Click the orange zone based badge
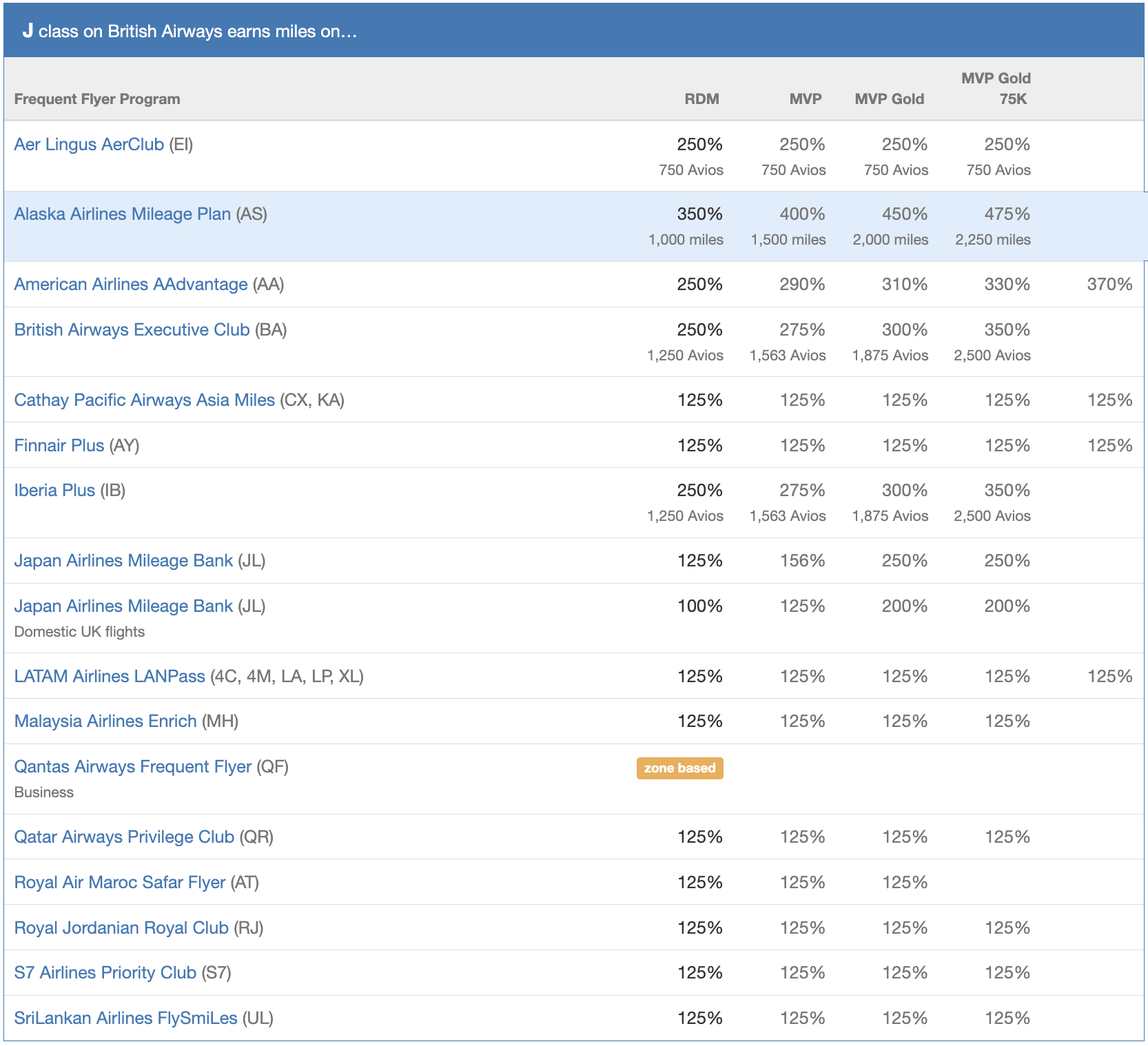The image size is (1148, 1046). click(680, 768)
